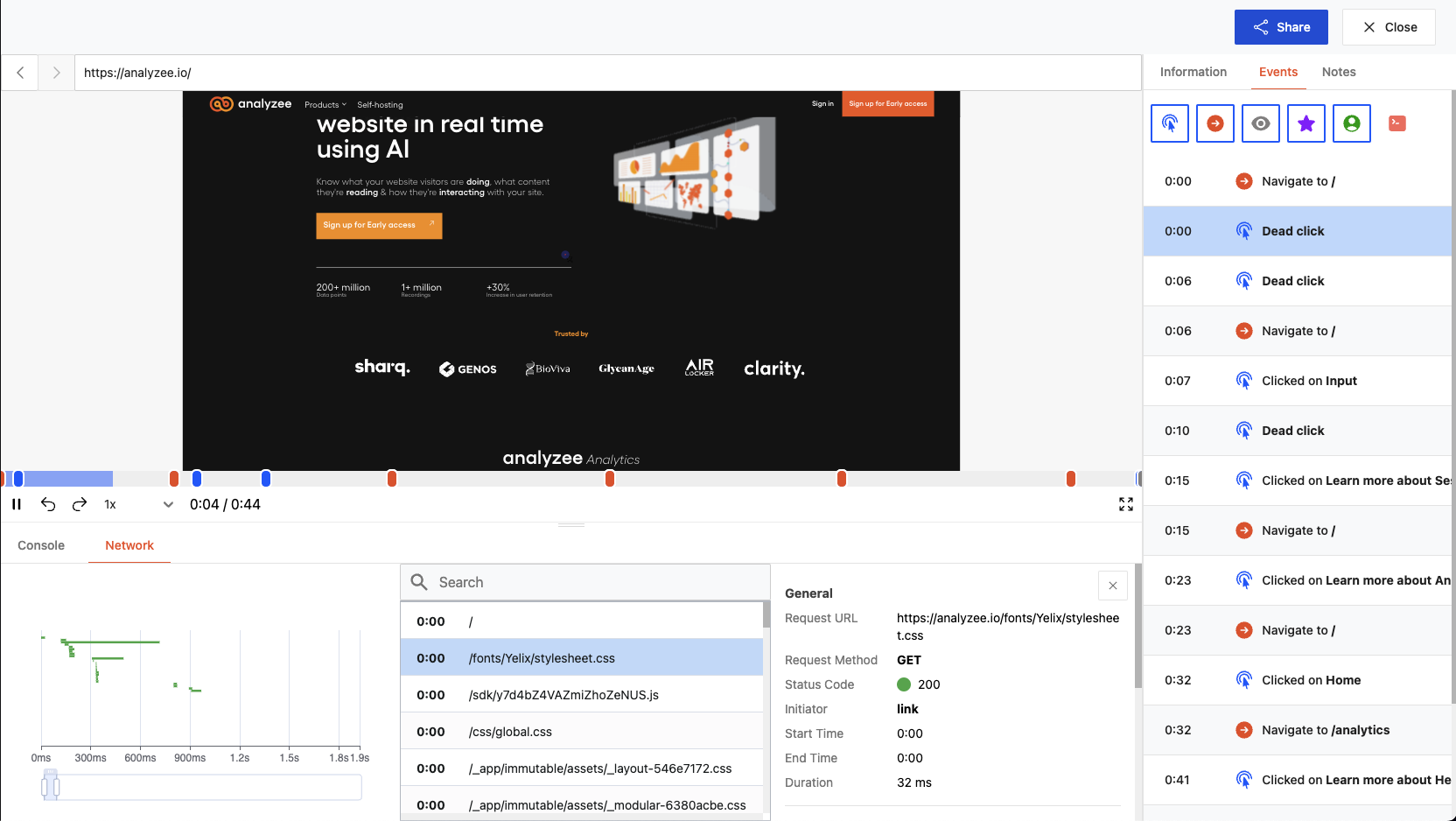Screen dimensions: 1456x821
Task: Jump to the 0:10 Dead click event
Action: (x=1298, y=431)
